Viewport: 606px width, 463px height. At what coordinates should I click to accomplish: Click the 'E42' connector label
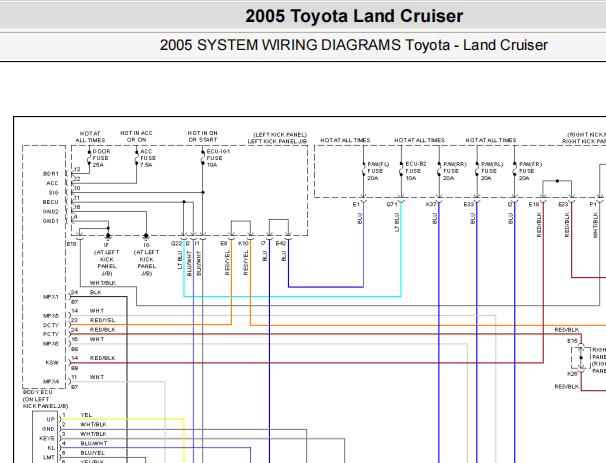281,243
